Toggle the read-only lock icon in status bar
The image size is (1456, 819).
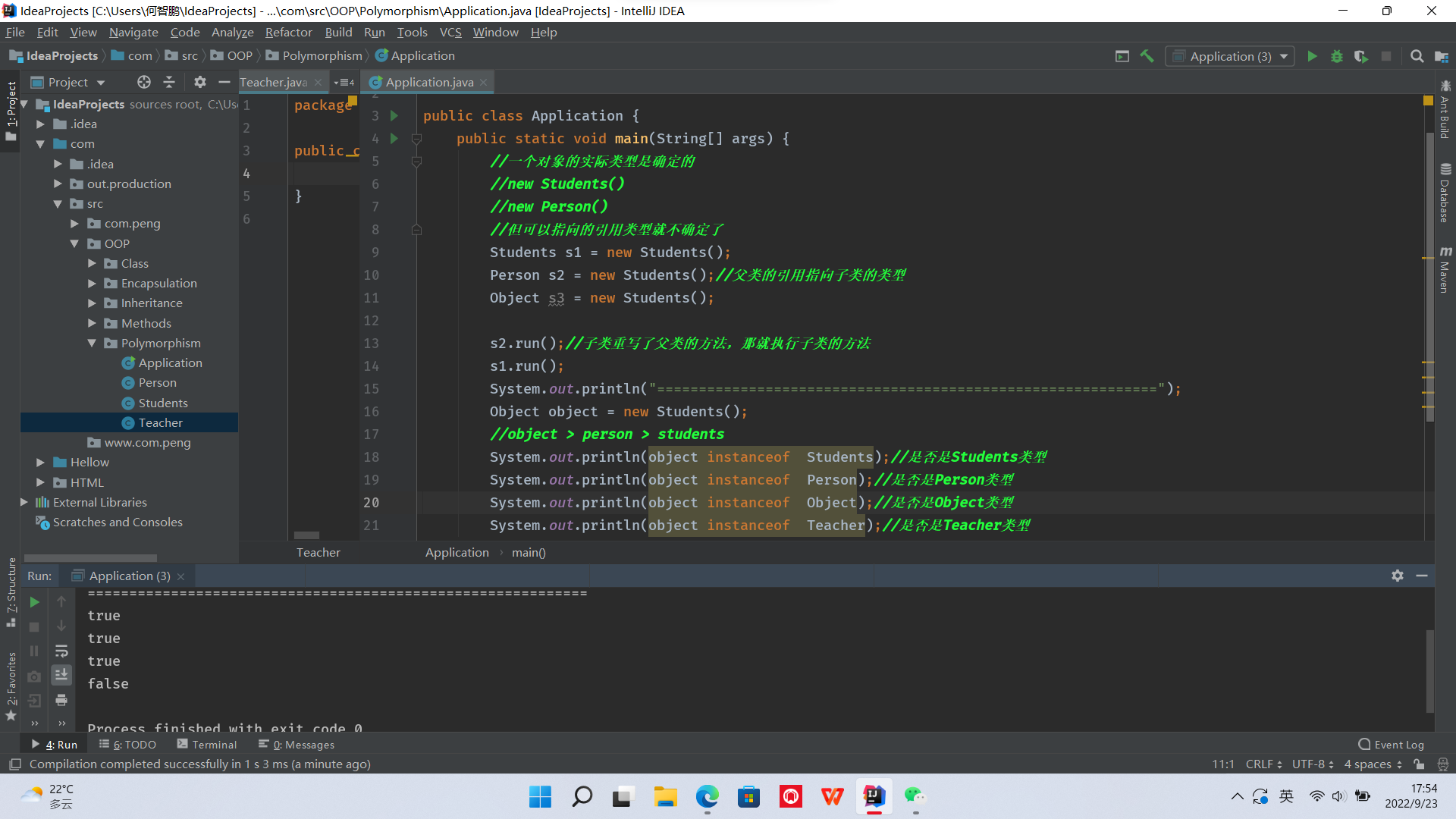1419,764
